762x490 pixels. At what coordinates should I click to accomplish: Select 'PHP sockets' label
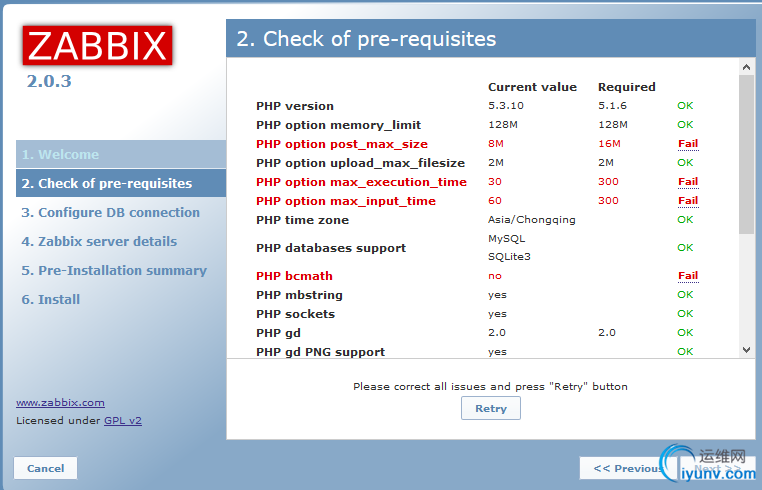tap(295, 314)
